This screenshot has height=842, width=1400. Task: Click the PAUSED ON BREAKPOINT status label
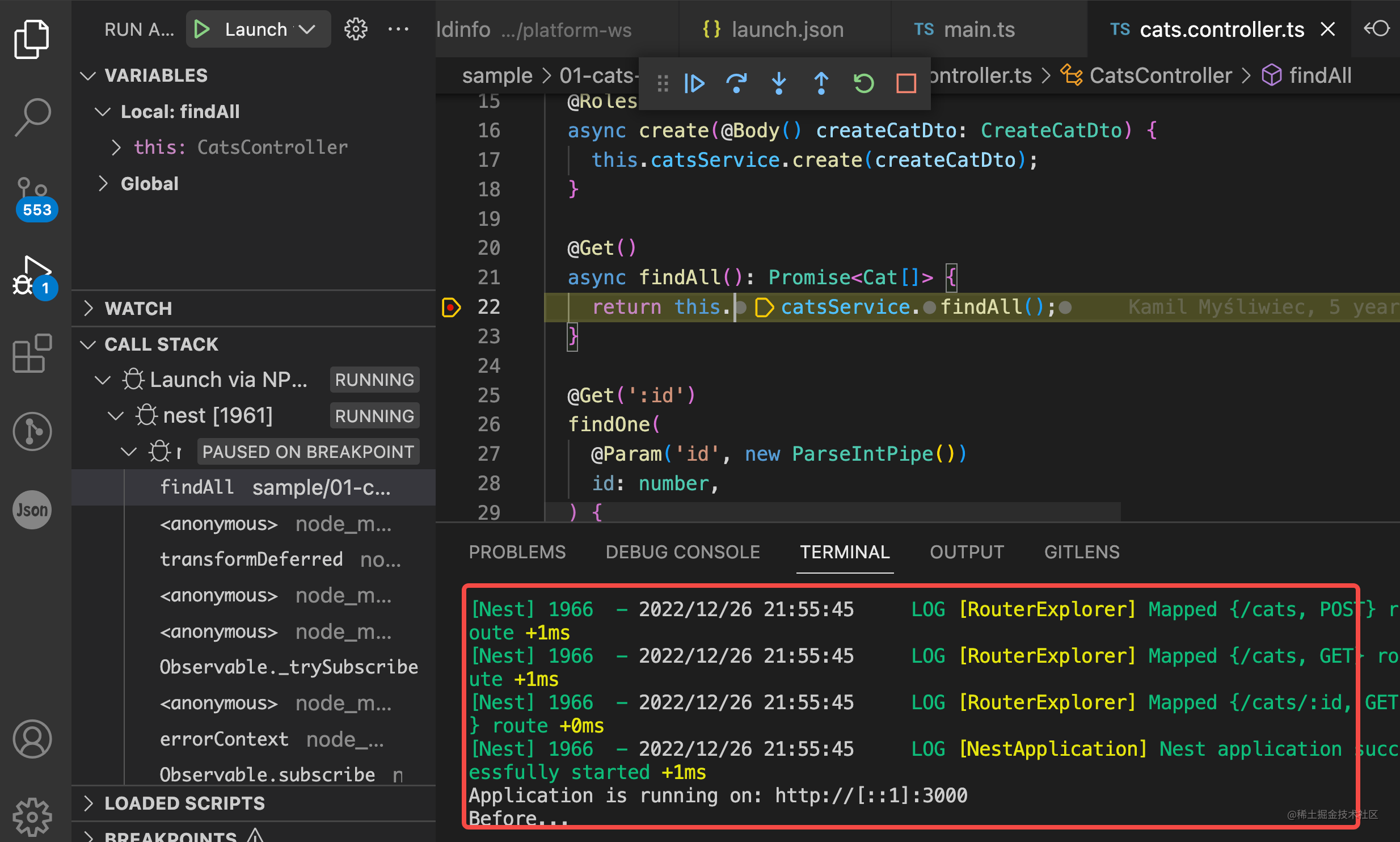coord(308,452)
